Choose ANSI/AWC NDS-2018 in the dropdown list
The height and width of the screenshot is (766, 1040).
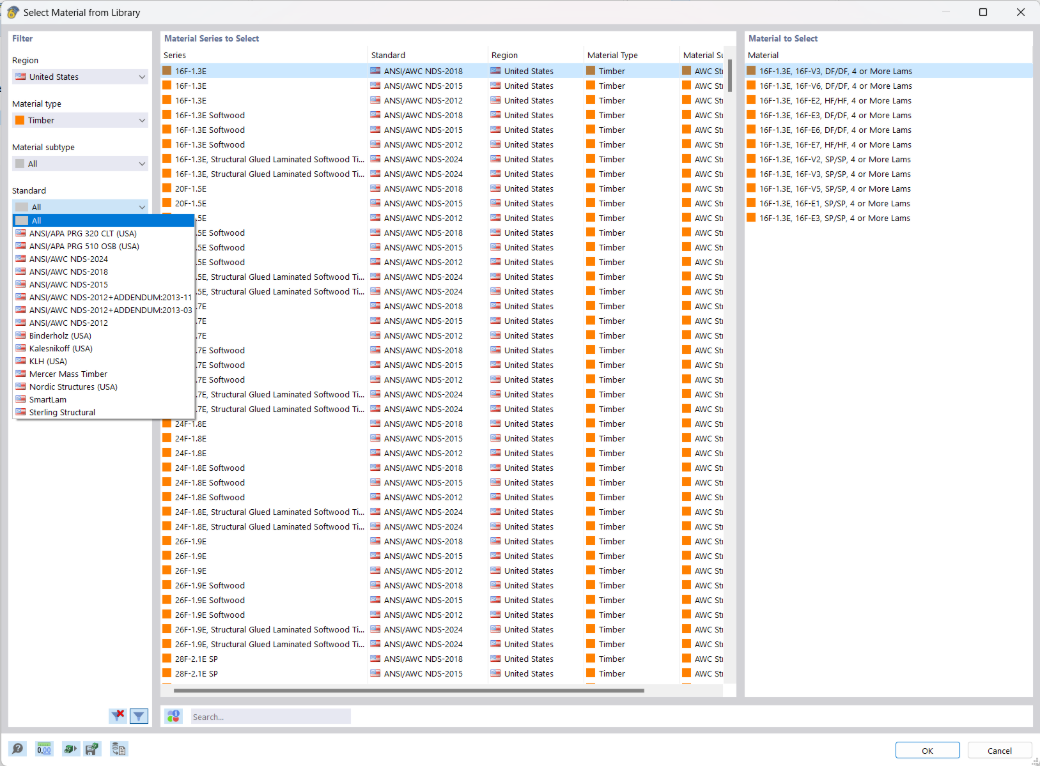(x=104, y=272)
